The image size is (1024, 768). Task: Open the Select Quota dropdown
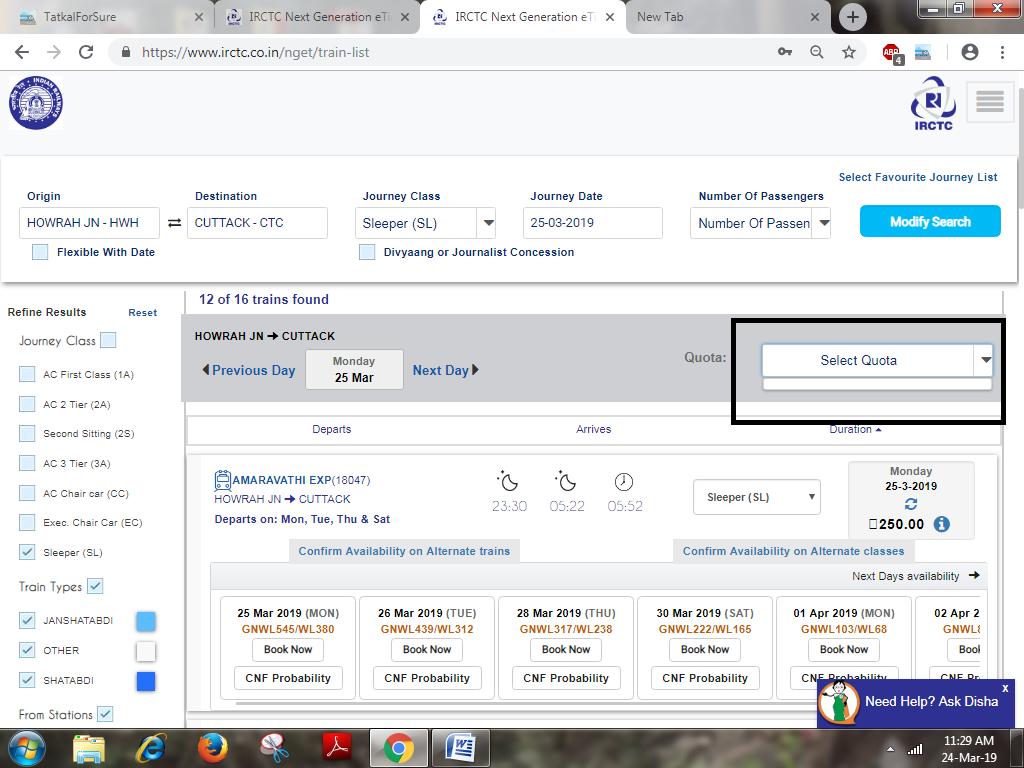[x=877, y=360]
